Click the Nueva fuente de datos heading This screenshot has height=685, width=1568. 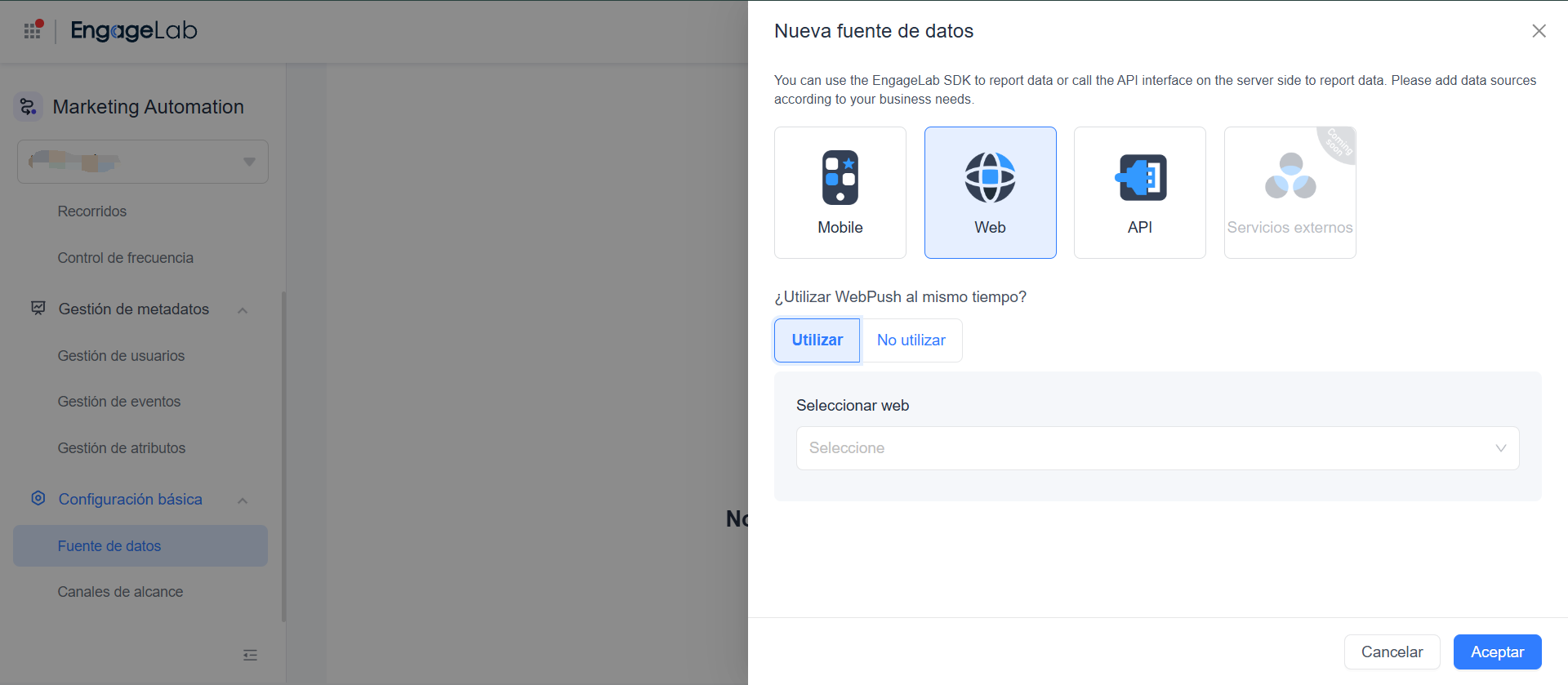[x=874, y=31]
